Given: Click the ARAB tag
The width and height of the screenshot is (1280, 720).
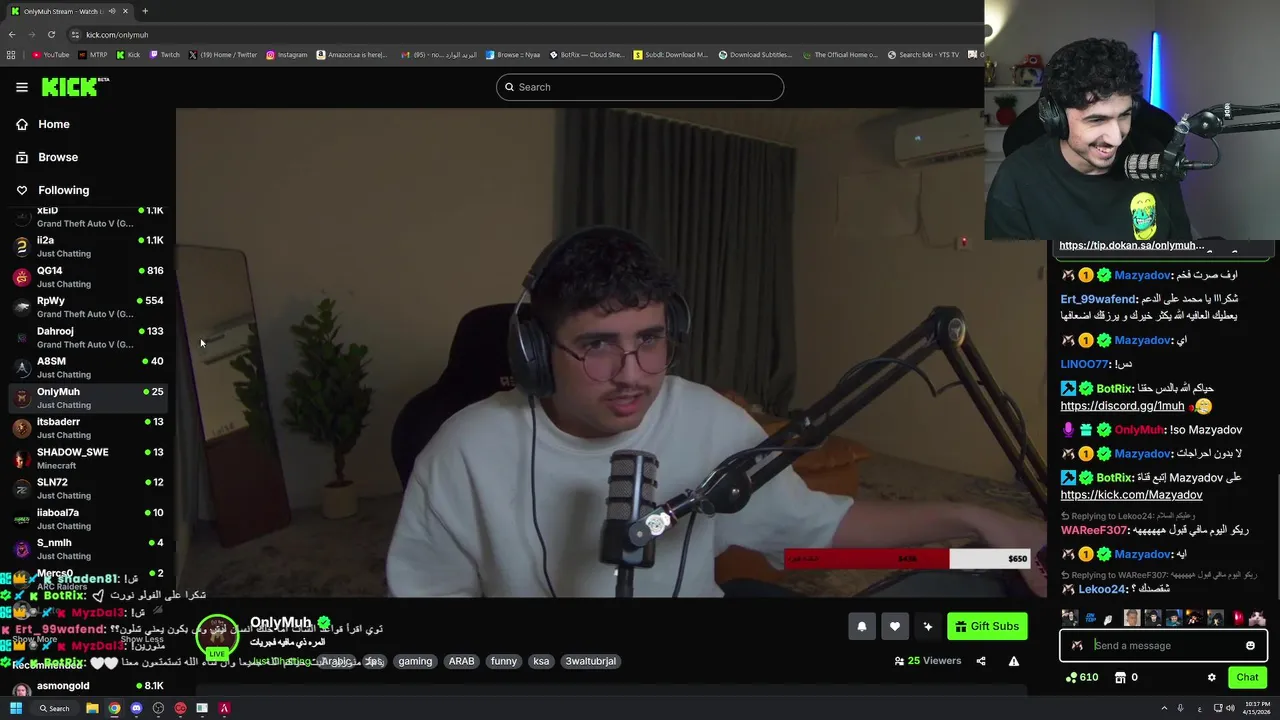Looking at the screenshot, I should point(461,661).
